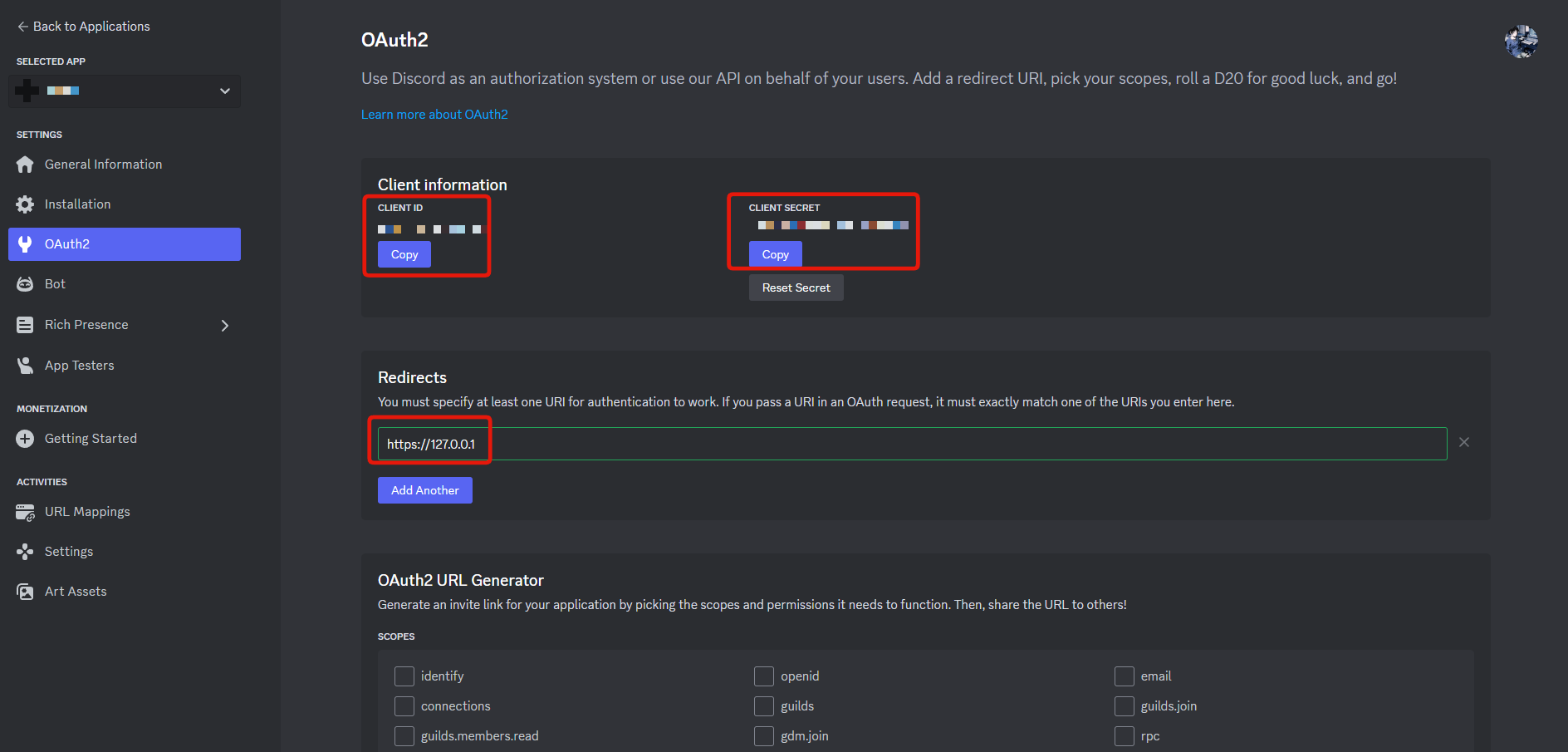Click Reset Secret button
The image size is (1568, 752).
[x=796, y=288]
